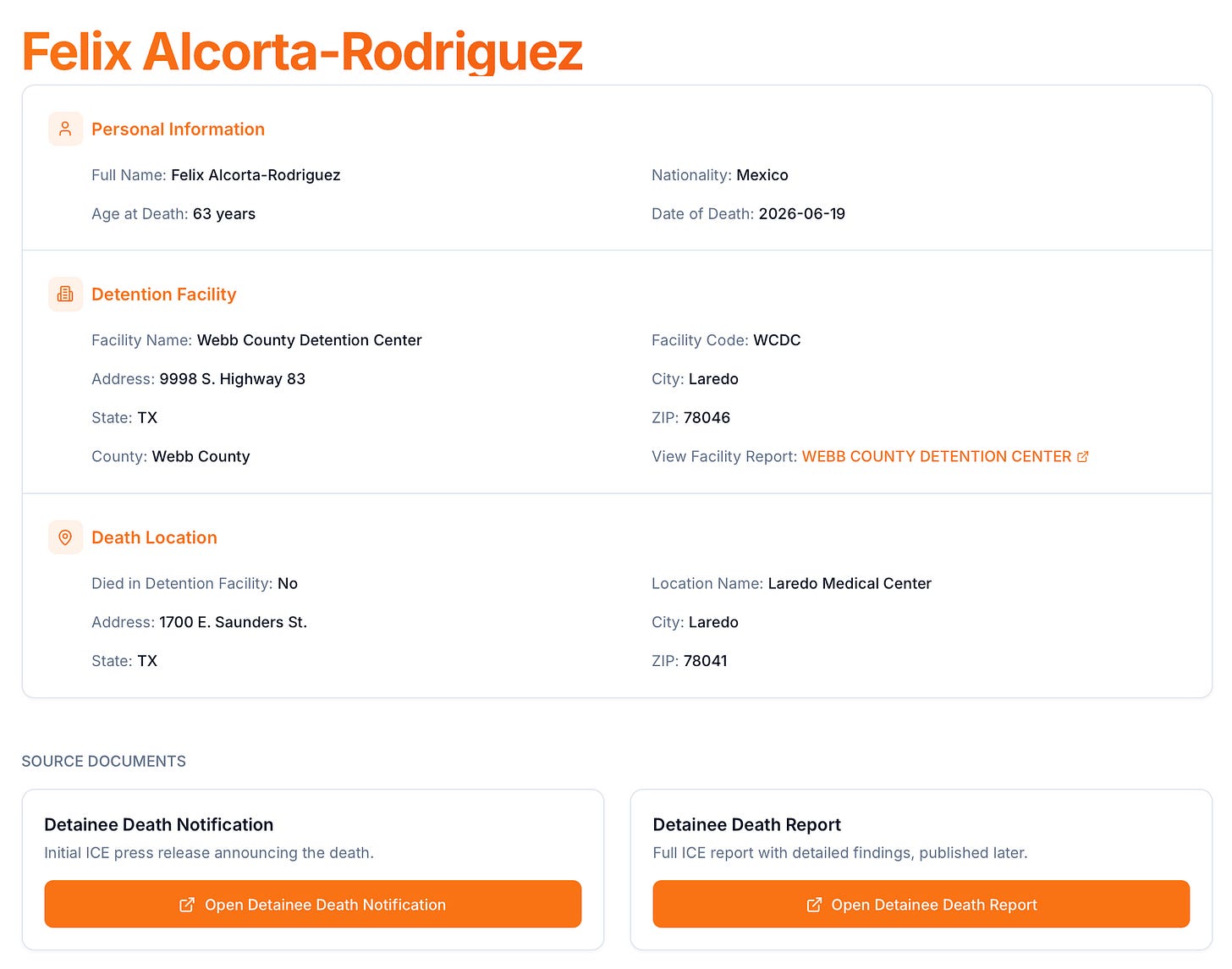Select the Death Location section heading
This screenshot has width=1232, height=969.
tap(154, 537)
